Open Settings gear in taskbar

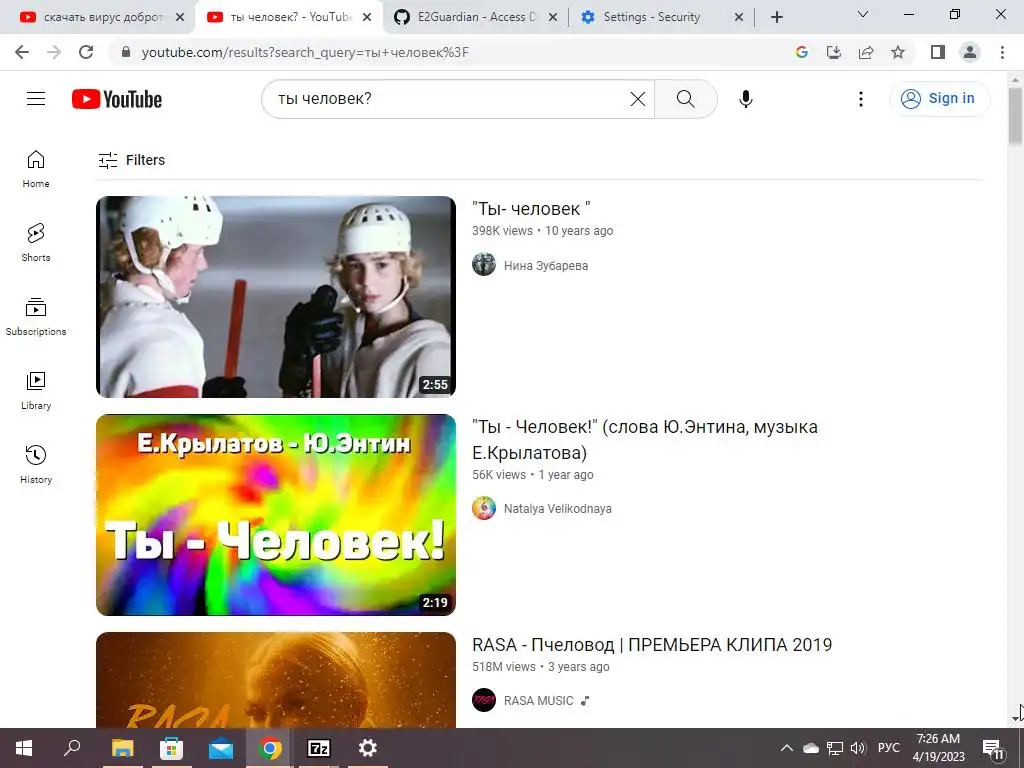[368, 748]
